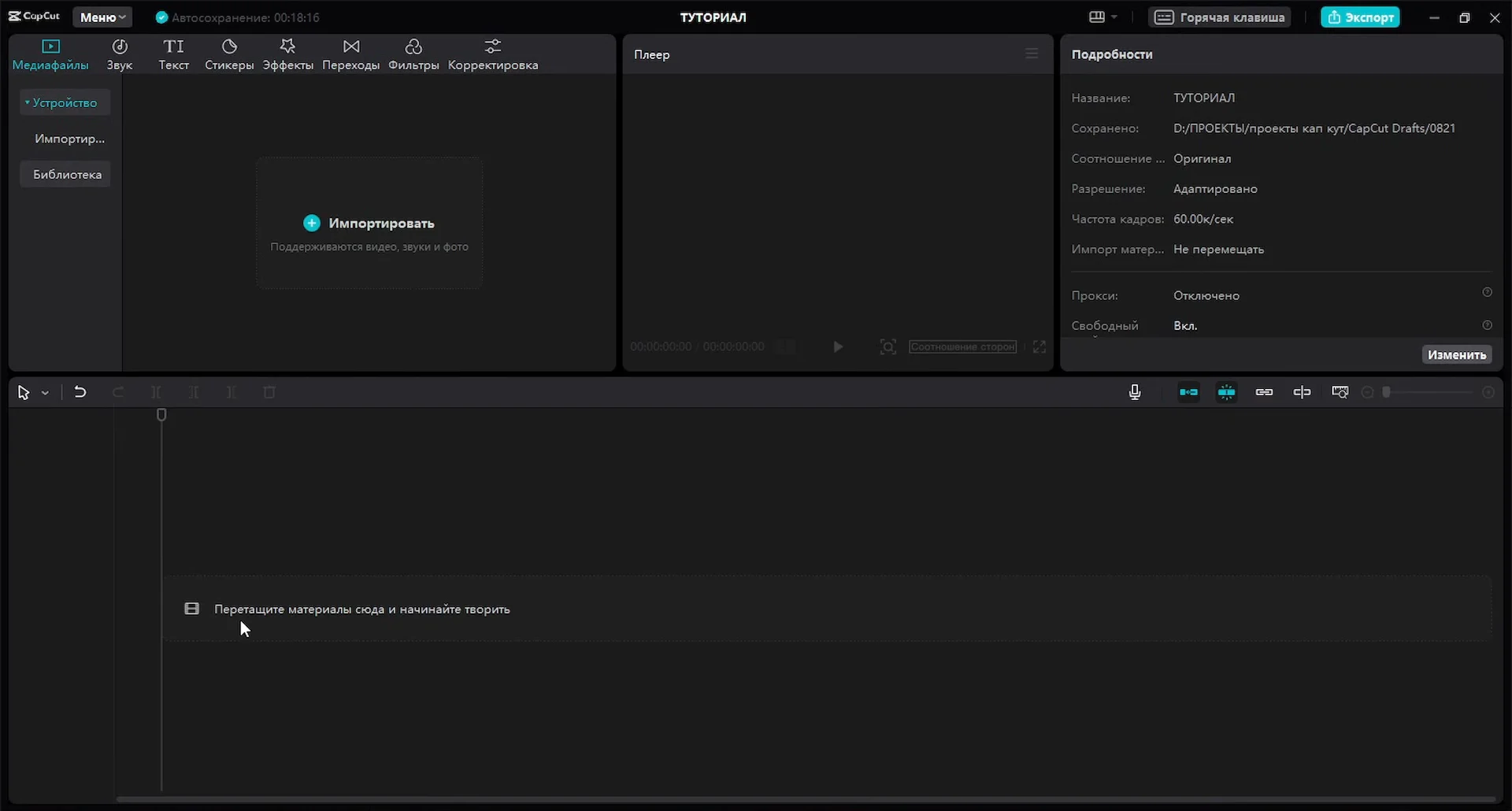Click the blue plus Import icon
Screen dimensions: 1512x811
tap(312, 224)
